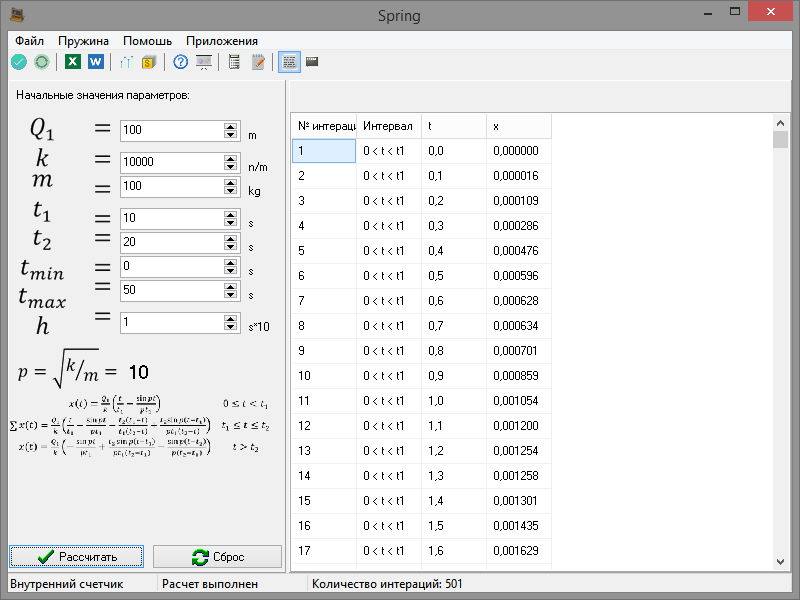Viewport: 800px width, 600px height.
Task: Export results using the Excel icon
Action: 72,62
